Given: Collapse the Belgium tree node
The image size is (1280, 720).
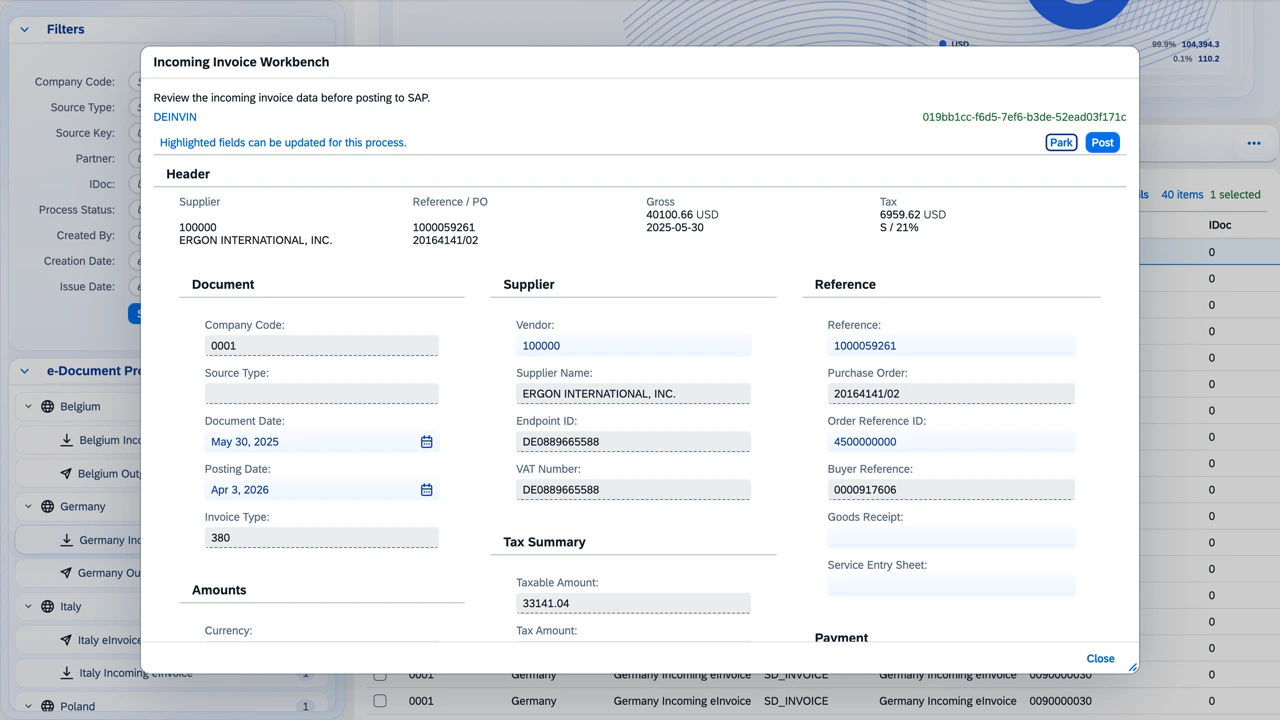Looking at the screenshot, I should click(x=28, y=407).
